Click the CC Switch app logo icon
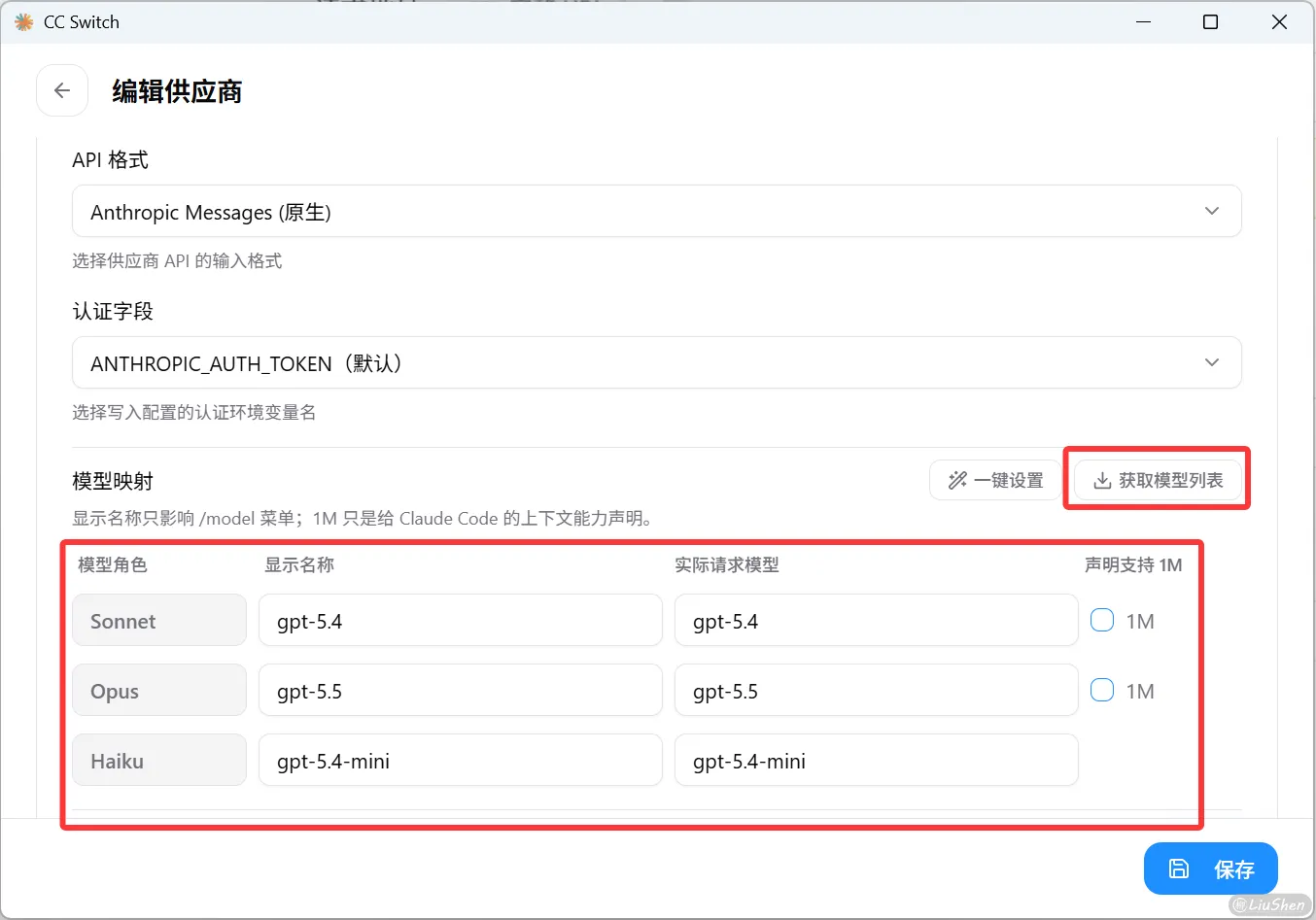Image resolution: width=1316 pixels, height=920 pixels. [x=24, y=21]
